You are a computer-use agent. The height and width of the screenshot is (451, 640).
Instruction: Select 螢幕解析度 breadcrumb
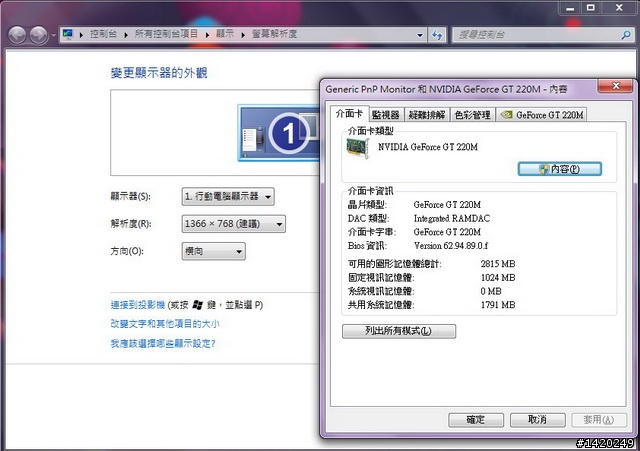pos(274,34)
